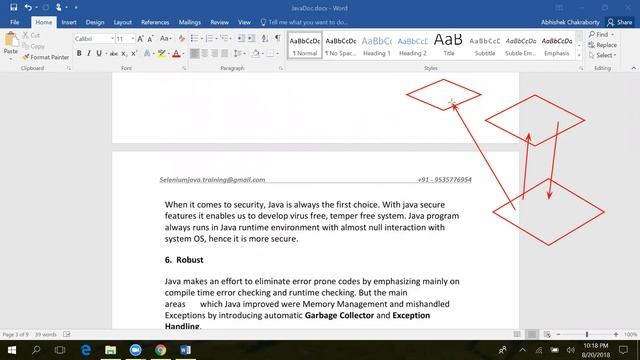Open the File tab
This screenshot has width=640, height=360.
point(15,22)
